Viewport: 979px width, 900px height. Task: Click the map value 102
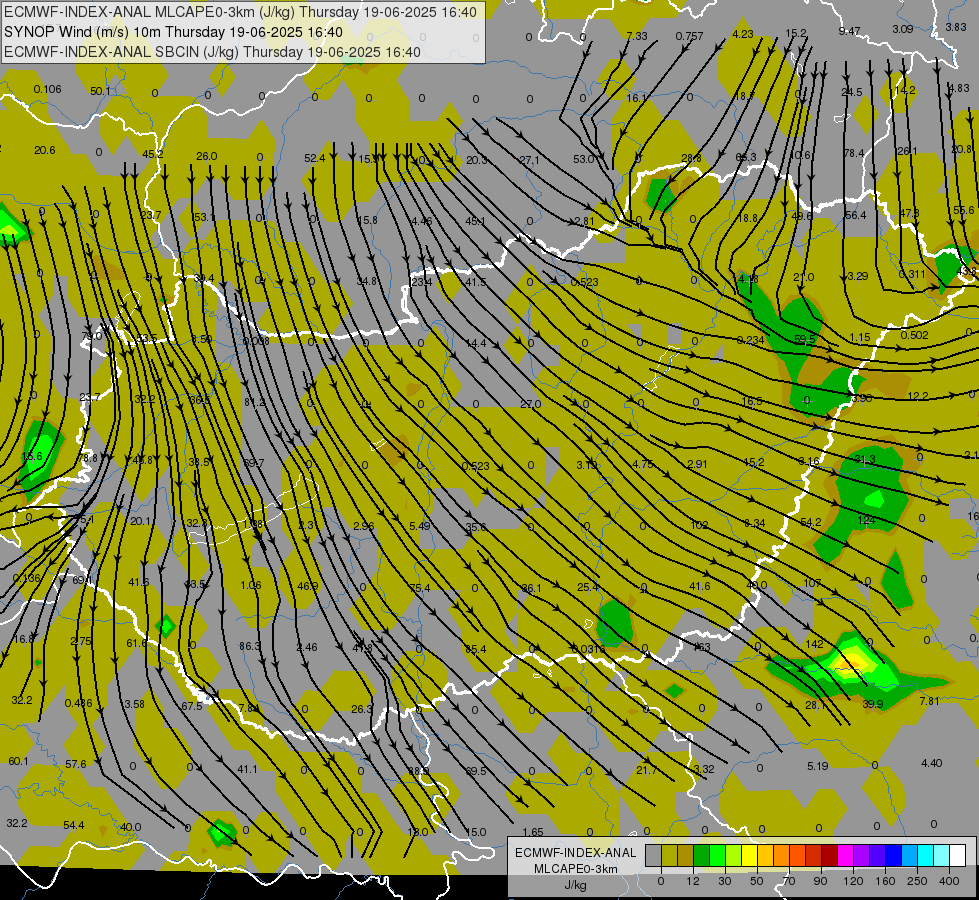coord(700,525)
